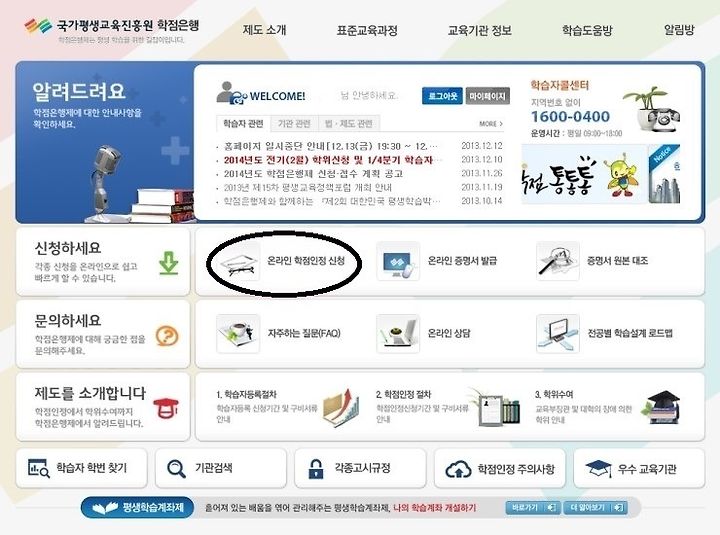Open the red 2014년도 전기 학위신청 notice
This screenshot has height=535, width=720.
pyautogui.click(x=328, y=160)
